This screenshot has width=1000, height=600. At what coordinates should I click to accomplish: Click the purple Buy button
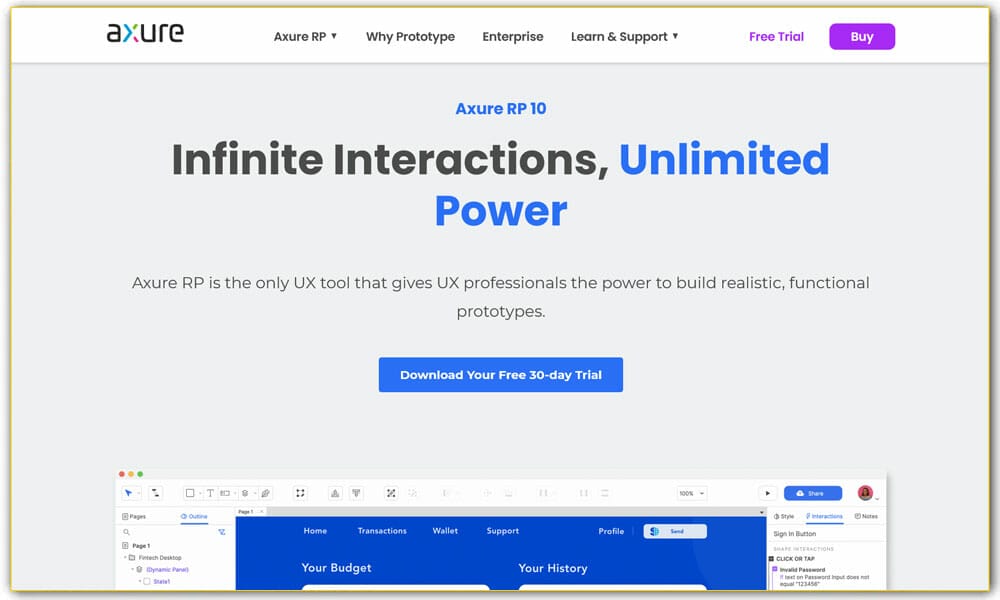tap(861, 37)
